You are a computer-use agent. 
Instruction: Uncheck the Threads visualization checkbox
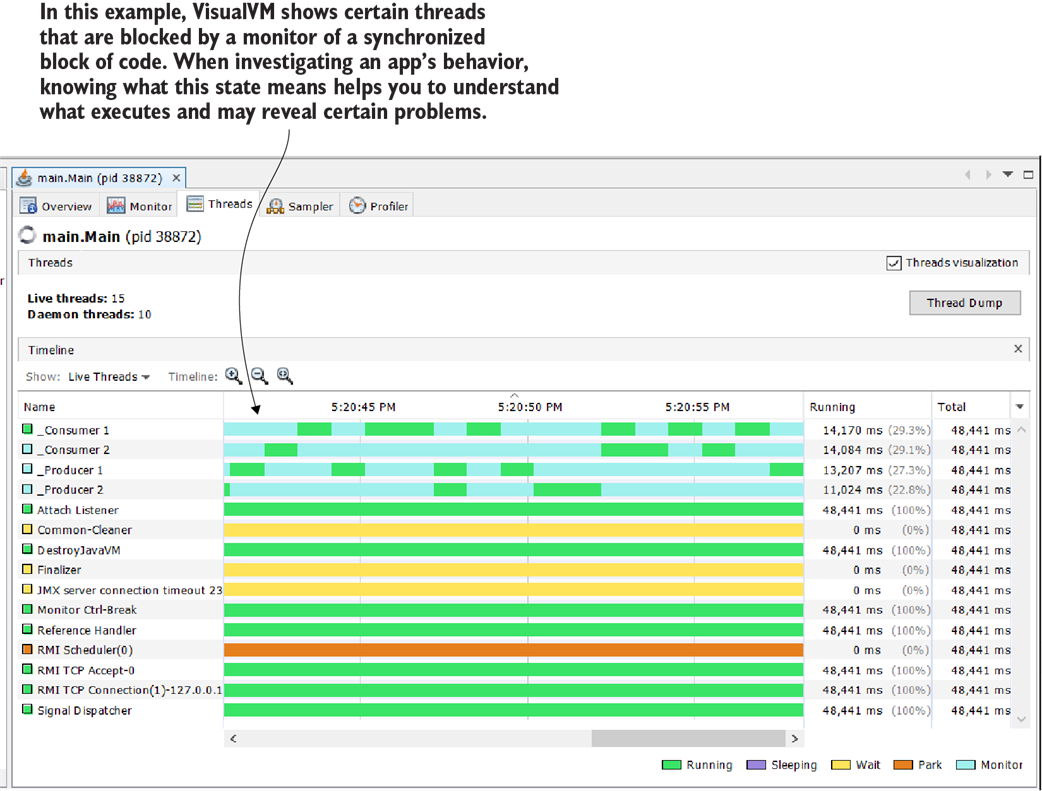[x=894, y=263]
